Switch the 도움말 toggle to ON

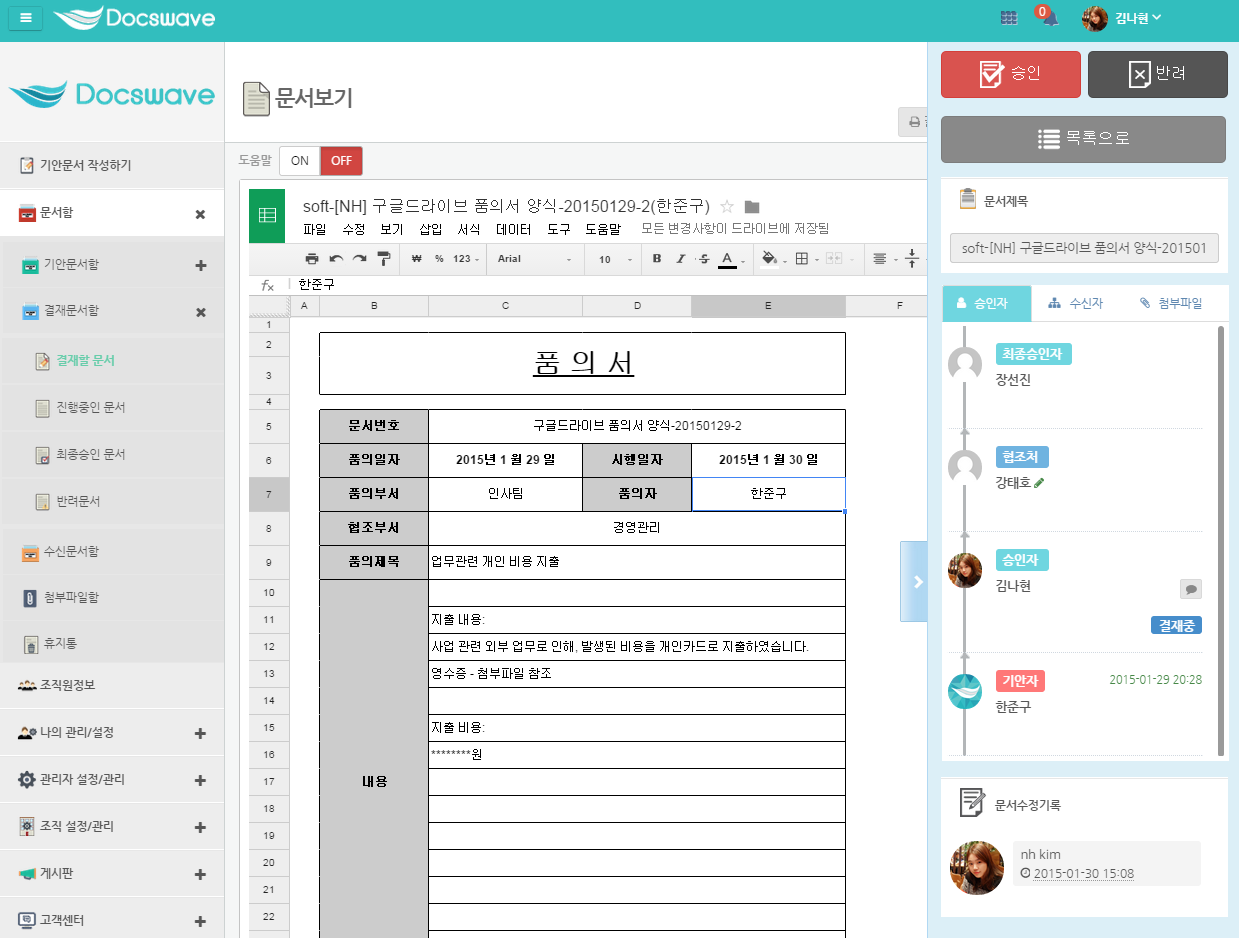click(299, 161)
